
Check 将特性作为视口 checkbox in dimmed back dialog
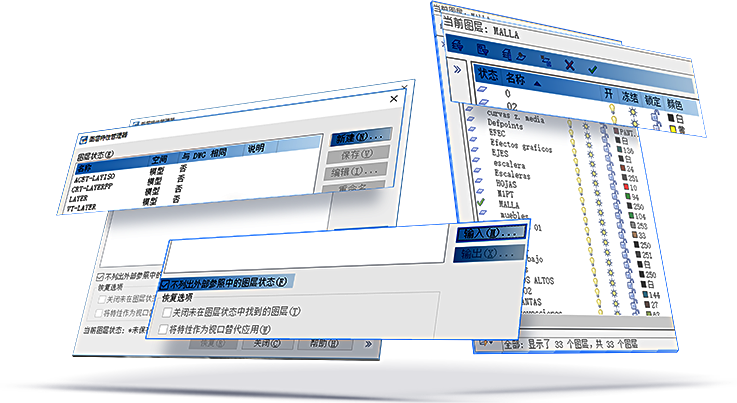[98, 313]
